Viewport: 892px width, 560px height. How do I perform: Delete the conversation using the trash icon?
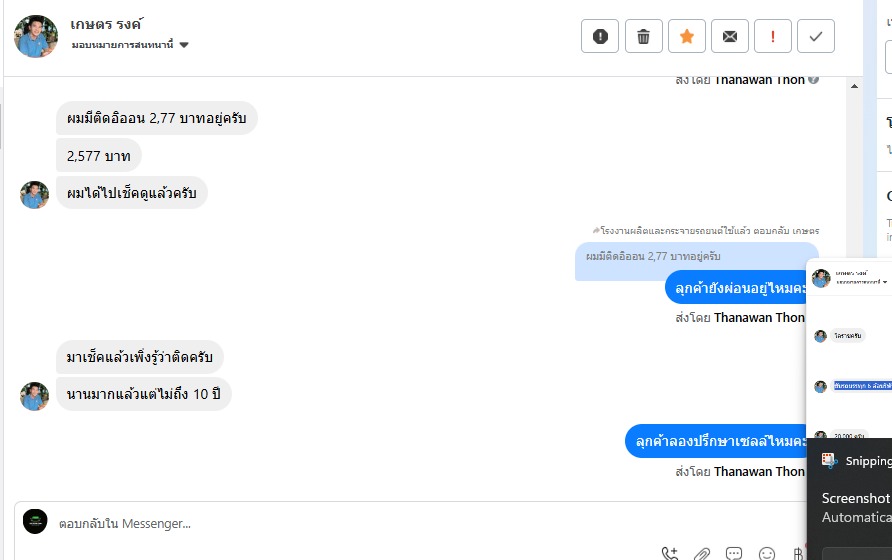click(x=643, y=36)
